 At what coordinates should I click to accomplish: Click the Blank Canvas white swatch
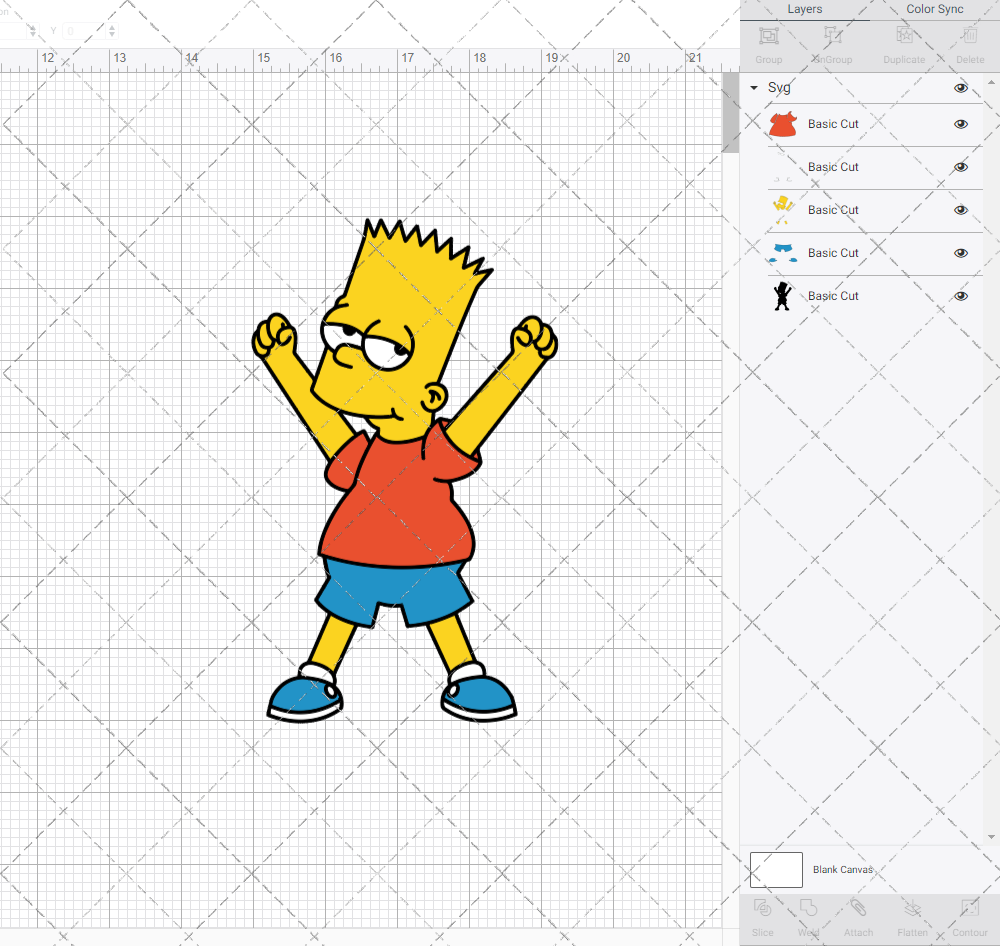click(776, 869)
